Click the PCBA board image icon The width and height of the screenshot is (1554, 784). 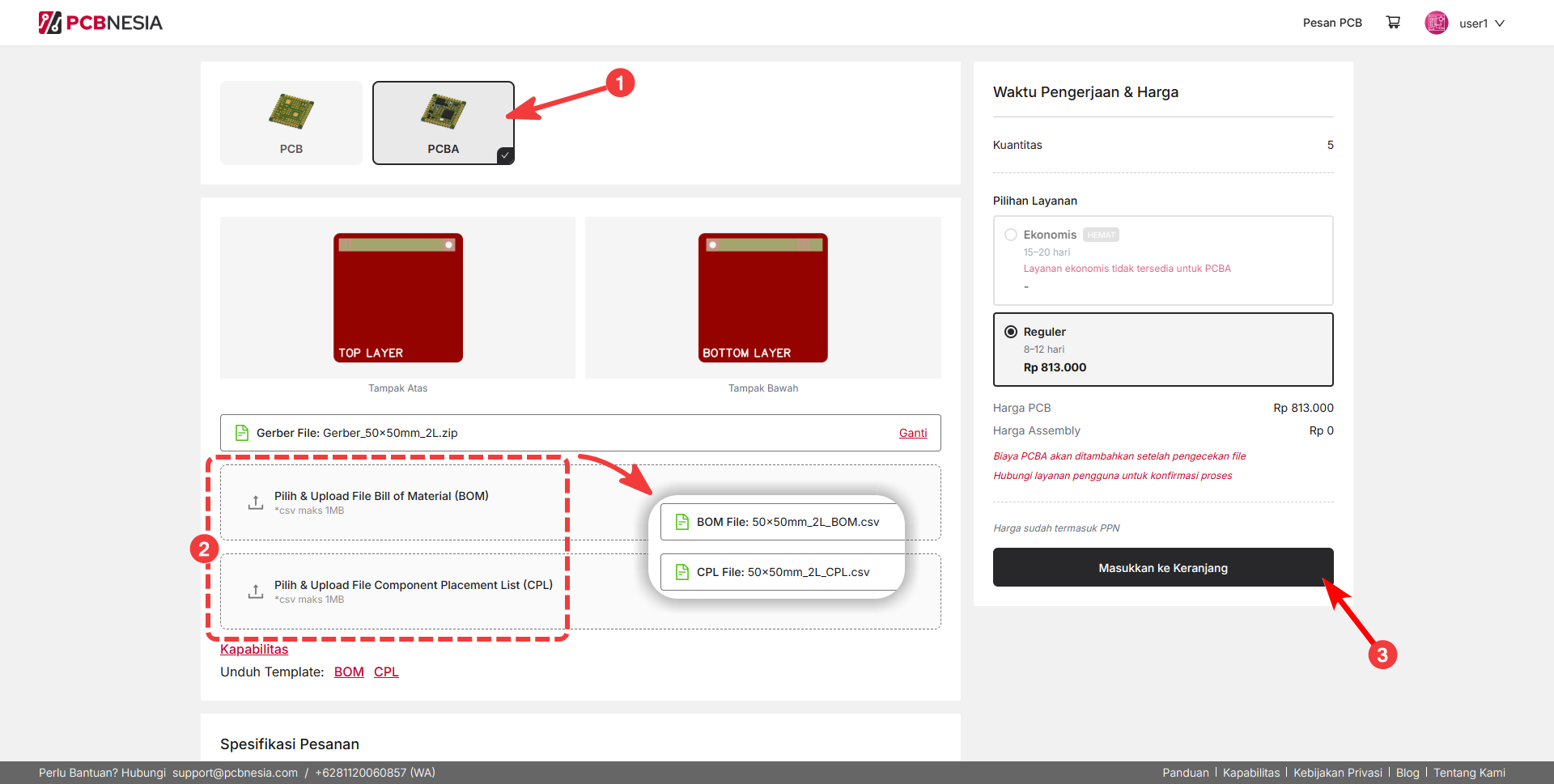(444, 112)
